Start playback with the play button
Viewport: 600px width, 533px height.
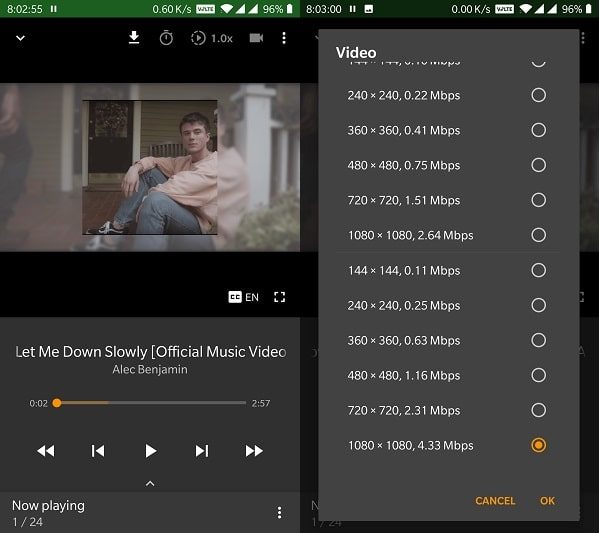(150, 451)
